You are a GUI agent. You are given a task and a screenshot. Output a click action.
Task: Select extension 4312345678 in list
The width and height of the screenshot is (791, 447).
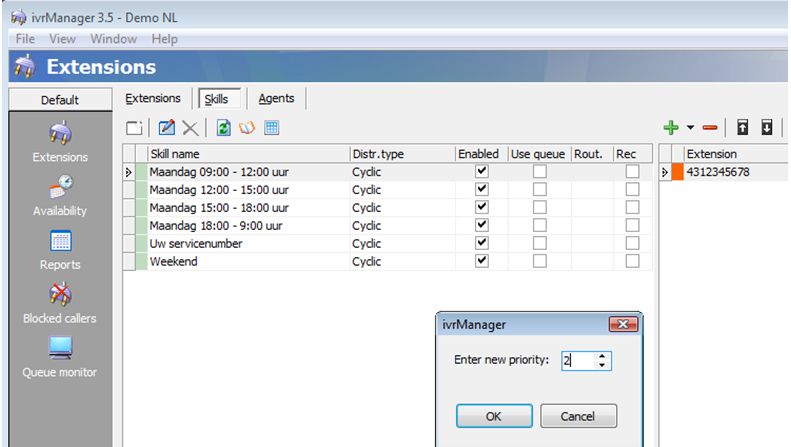click(718, 172)
